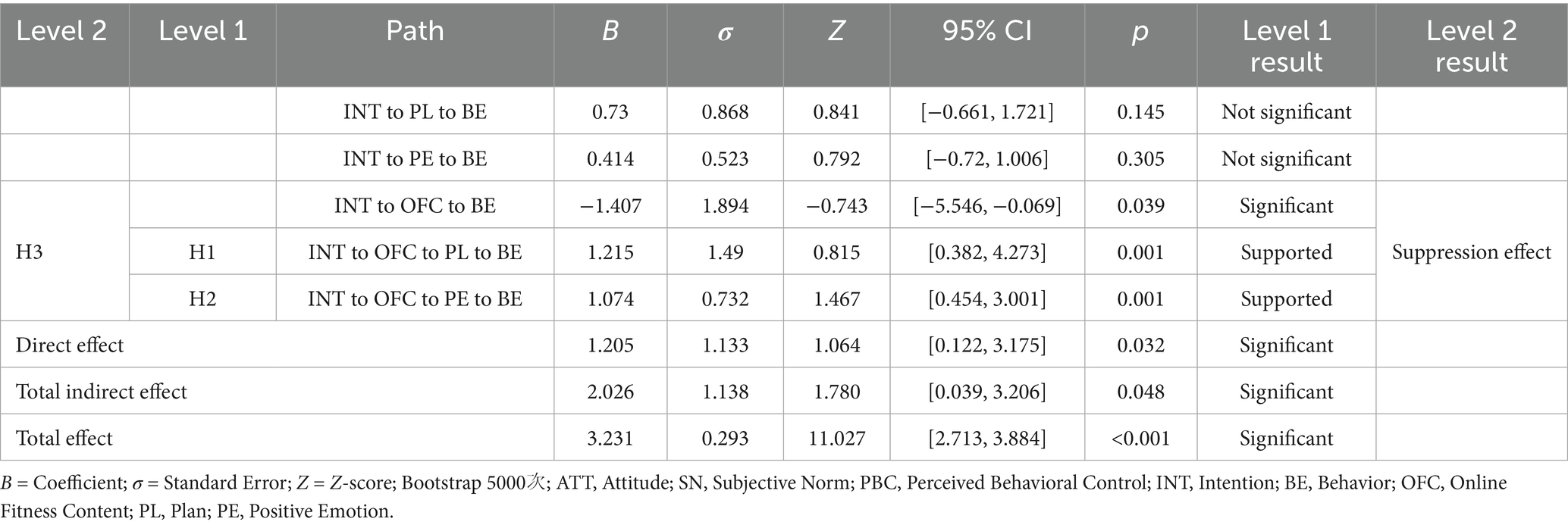
Task: Select the 'INT to PL to BE' path cell
Action: tap(415, 112)
